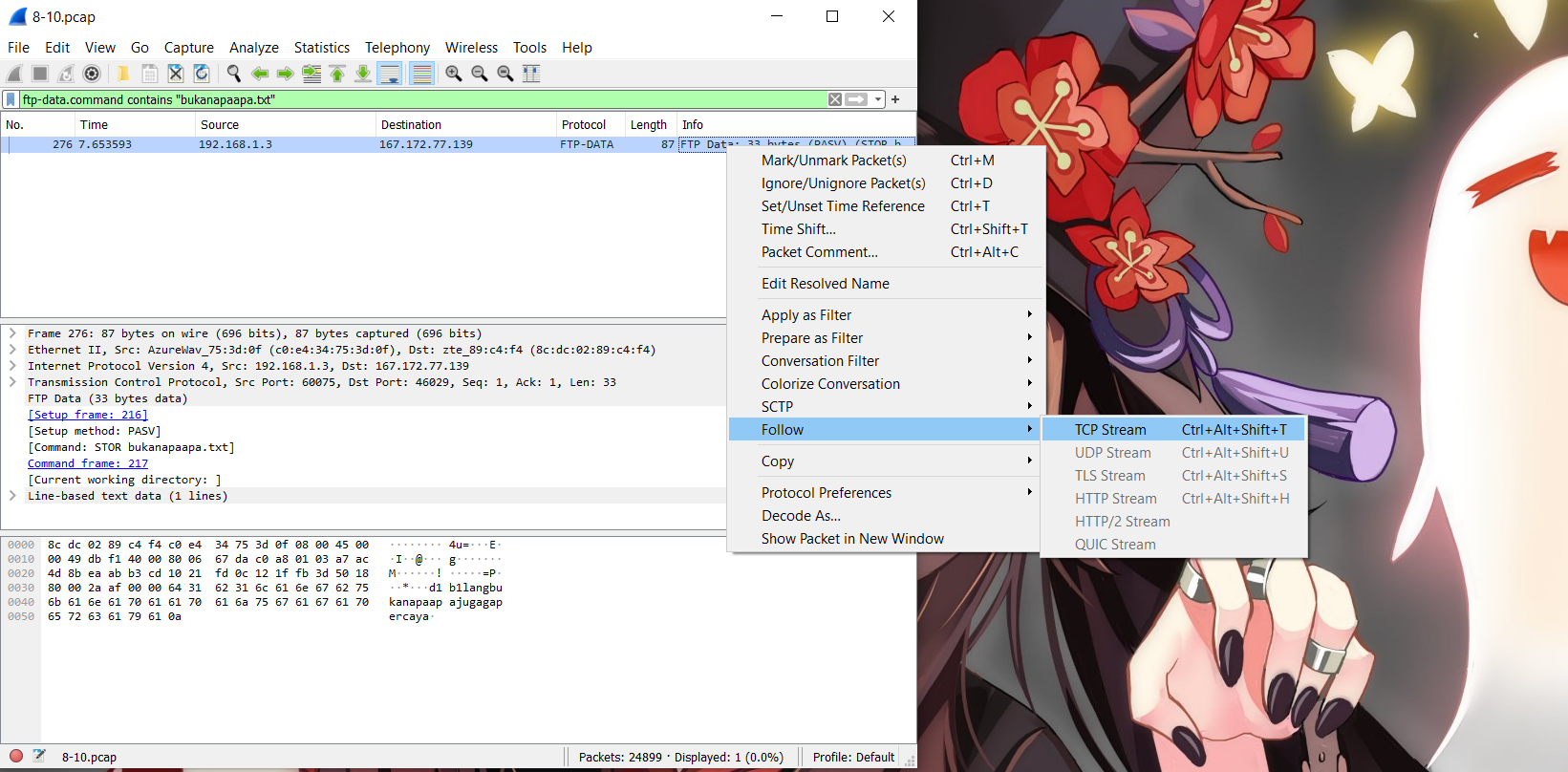Go back in packet history
This screenshot has height=772, width=1568.
coord(260,74)
